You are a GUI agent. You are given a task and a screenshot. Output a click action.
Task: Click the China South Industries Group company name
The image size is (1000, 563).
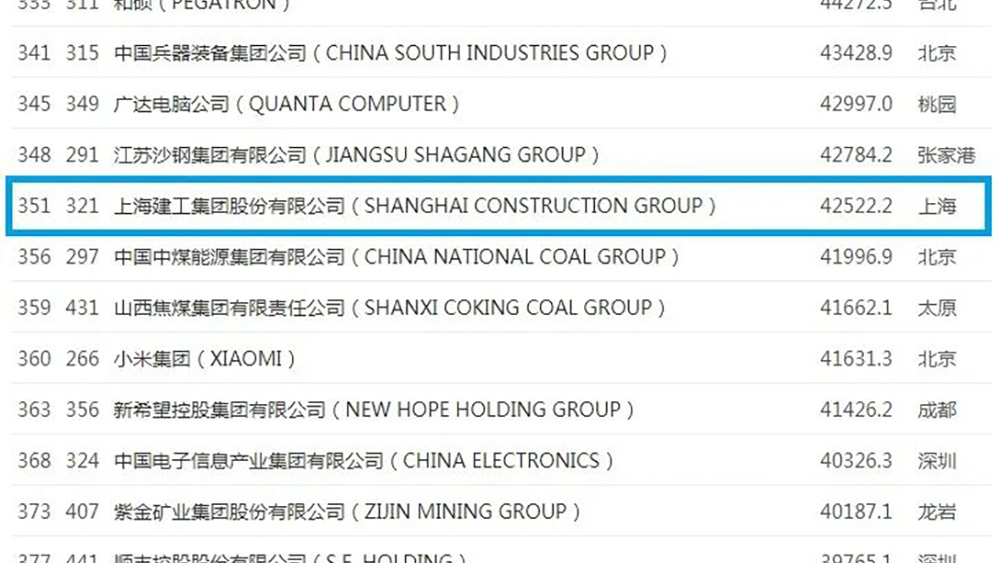tap(390, 53)
